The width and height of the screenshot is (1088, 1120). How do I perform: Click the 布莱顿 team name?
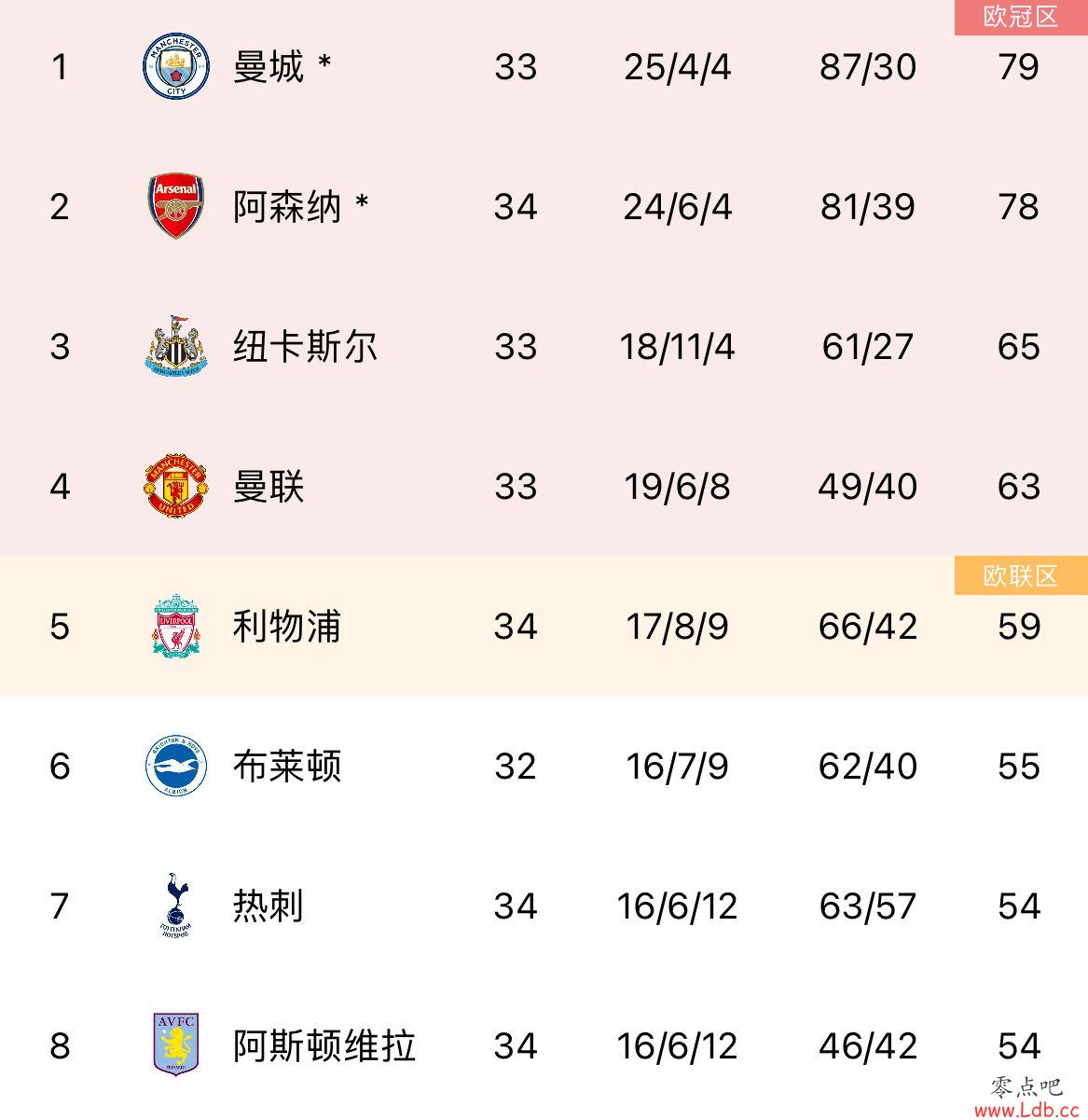[287, 767]
